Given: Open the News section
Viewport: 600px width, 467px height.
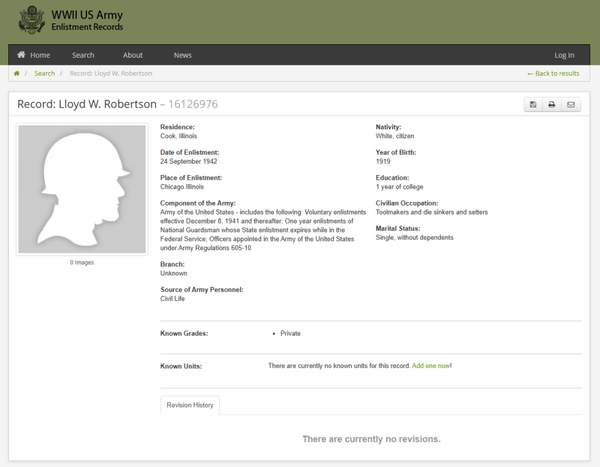Looking at the screenshot, I should 182,55.
